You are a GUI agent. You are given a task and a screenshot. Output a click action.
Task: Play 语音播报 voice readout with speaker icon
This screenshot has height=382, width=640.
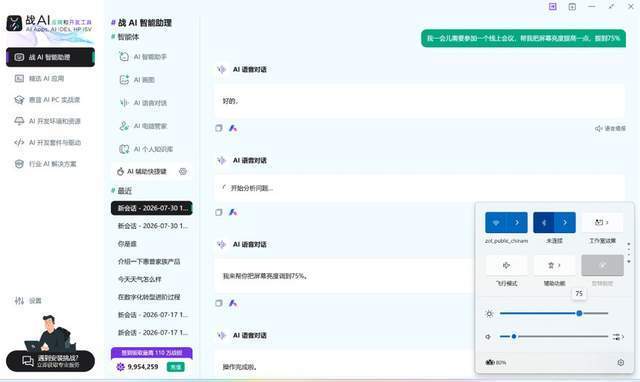pyautogui.click(x=610, y=128)
